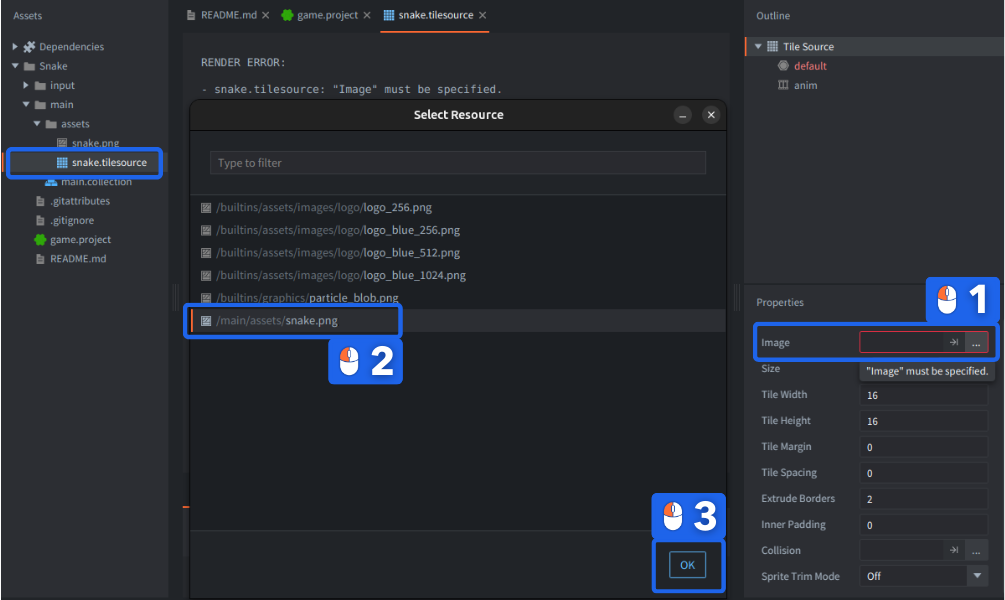
Task: Click the Collision field's go-to resource arrow
Action: coord(954,550)
